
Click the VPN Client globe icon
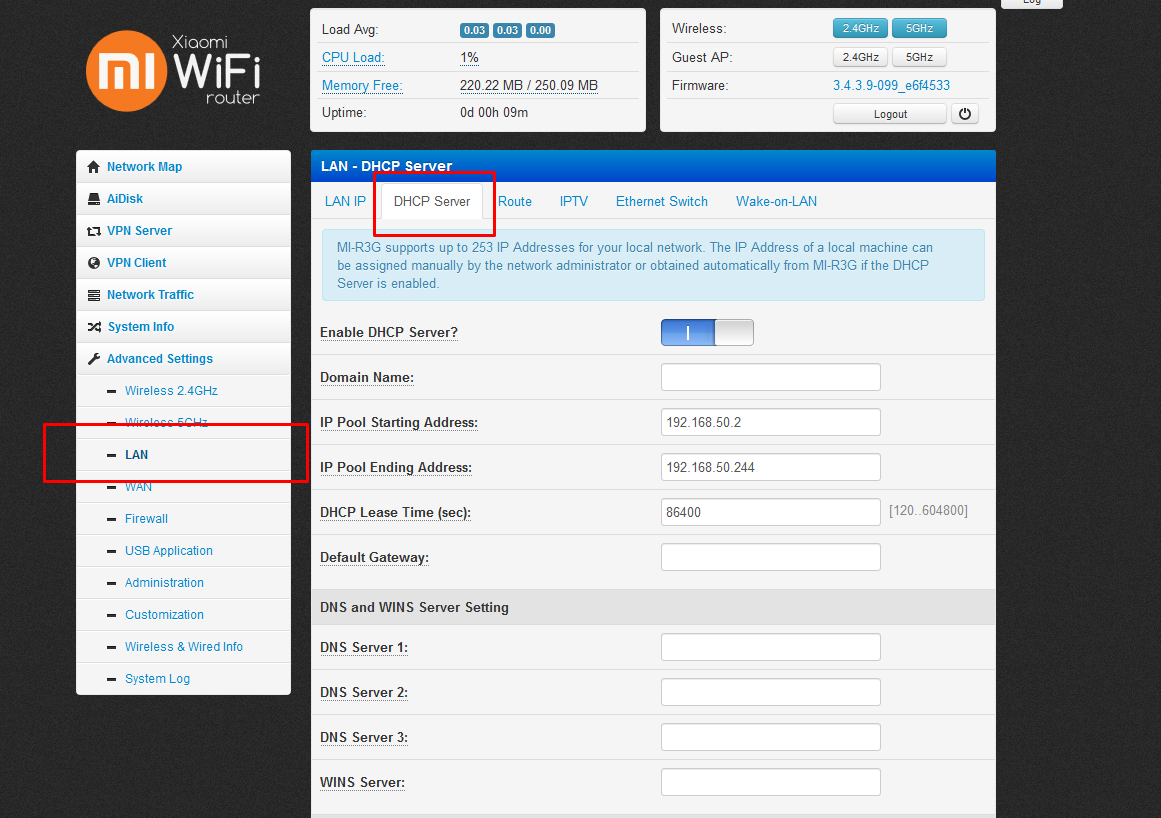[94, 263]
